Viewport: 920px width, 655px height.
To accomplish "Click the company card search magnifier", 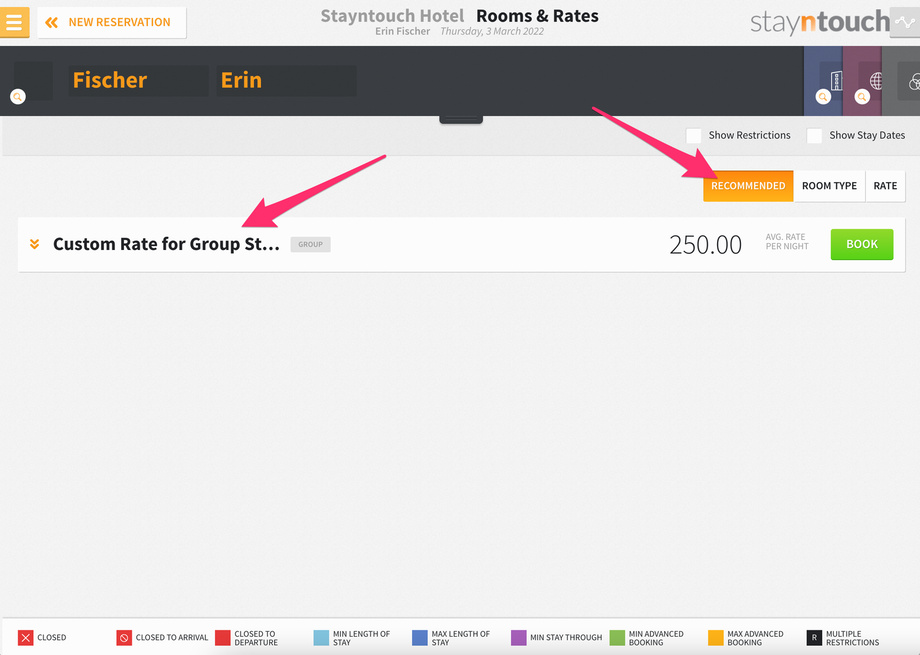I will tap(823, 96).
